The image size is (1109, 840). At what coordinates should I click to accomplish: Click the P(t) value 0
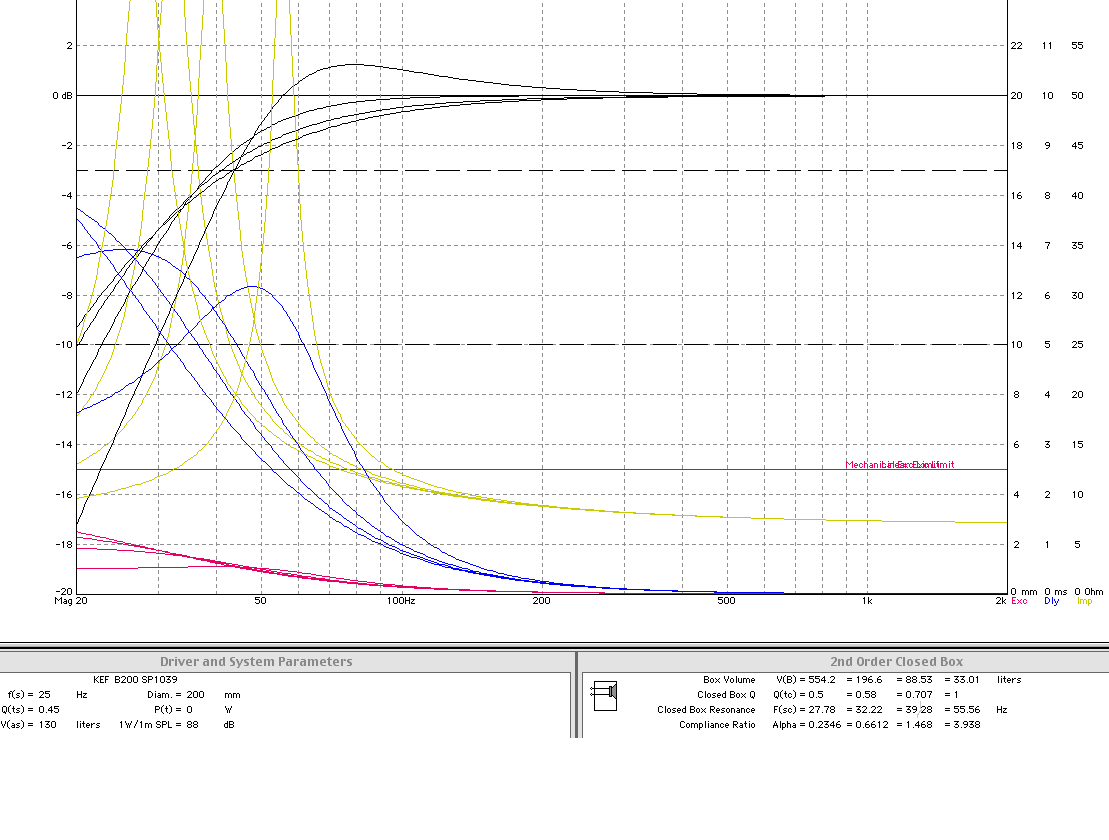coord(190,709)
